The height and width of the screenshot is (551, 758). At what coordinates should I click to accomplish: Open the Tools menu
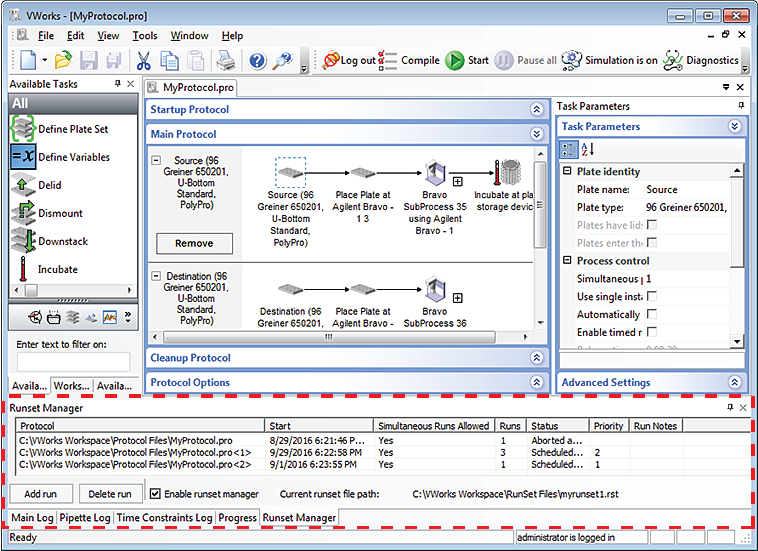click(145, 36)
